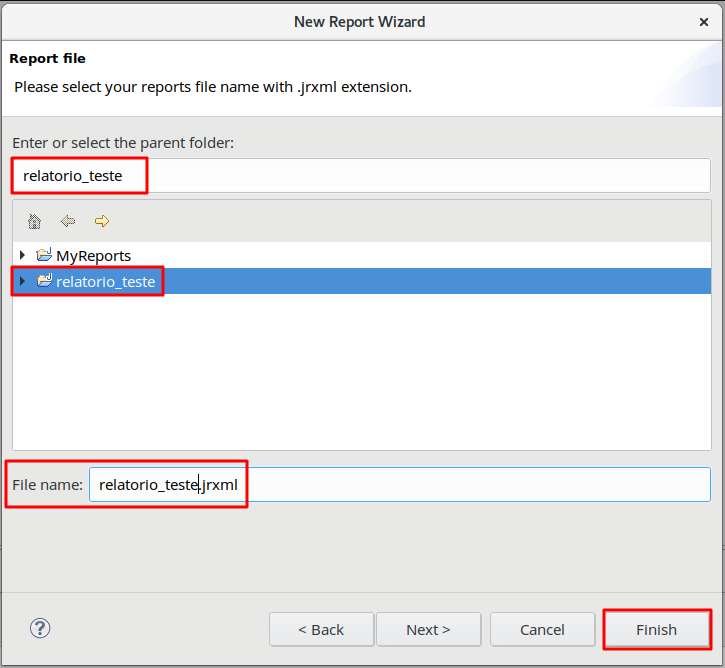Close the New Report Wizard dialog
The image size is (725, 668).
point(704,21)
